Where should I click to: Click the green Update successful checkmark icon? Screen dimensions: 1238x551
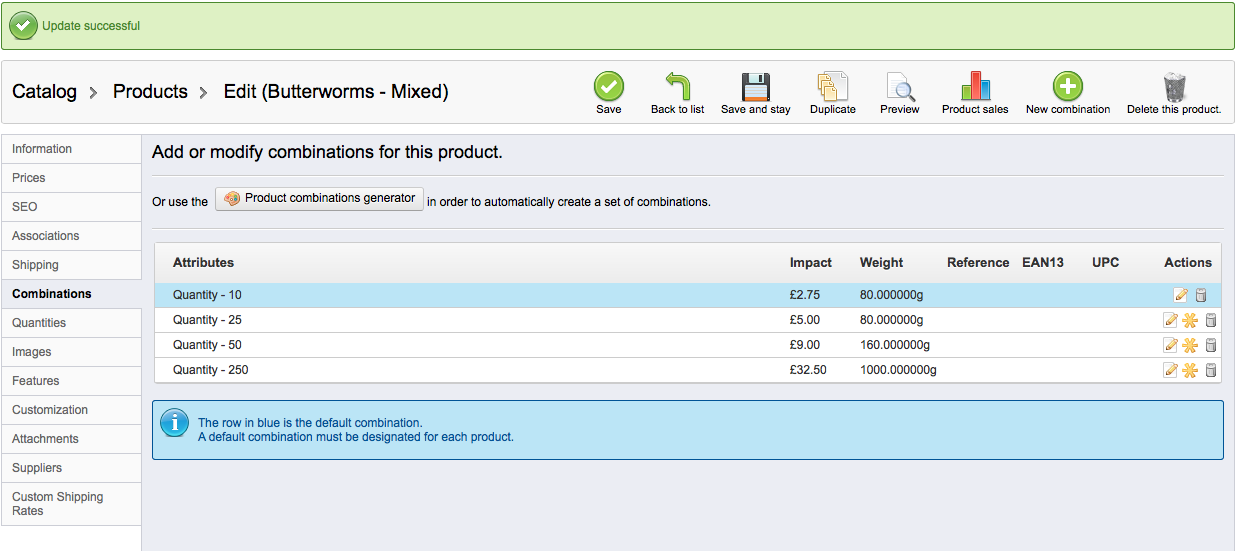[24, 26]
